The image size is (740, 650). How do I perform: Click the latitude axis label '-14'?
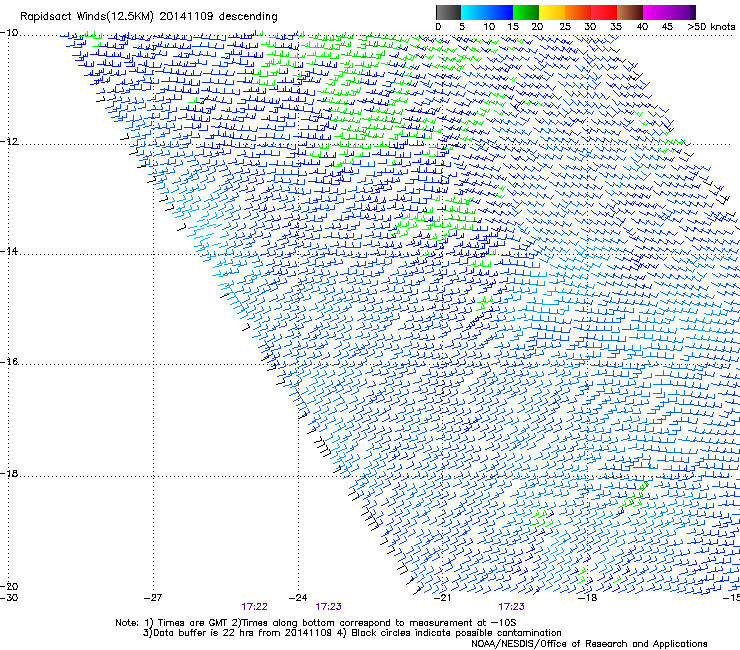[9, 251]
